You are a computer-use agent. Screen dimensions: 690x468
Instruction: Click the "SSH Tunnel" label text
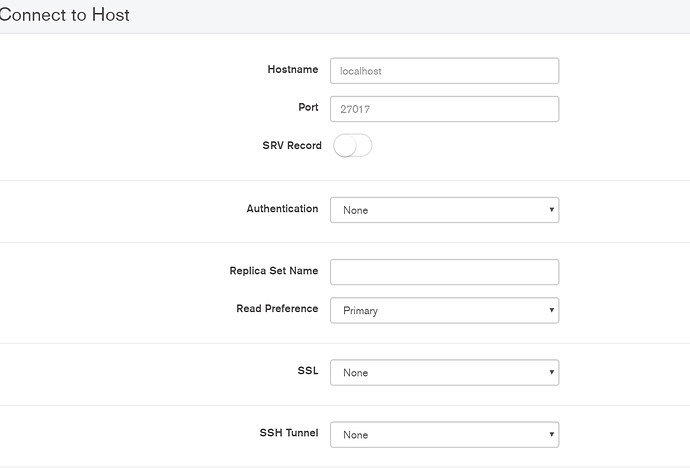coord(288,433)
